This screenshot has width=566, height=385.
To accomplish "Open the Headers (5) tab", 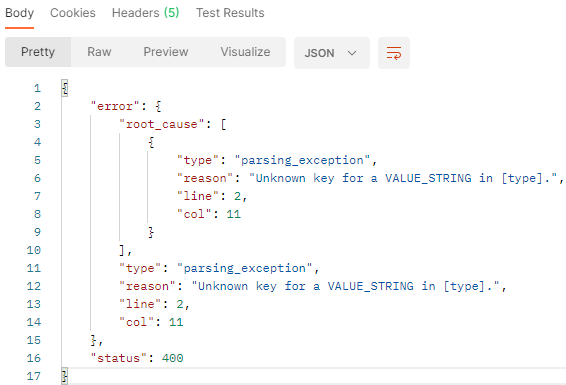I will pos(145,13).
